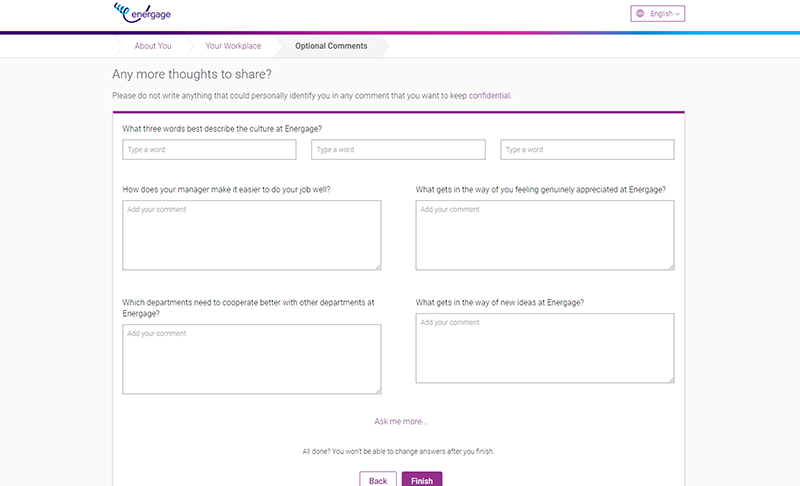Screen dimensions: 800x486
Task: Grab the resize handle of manager comment box
Action: pos(378,267)
